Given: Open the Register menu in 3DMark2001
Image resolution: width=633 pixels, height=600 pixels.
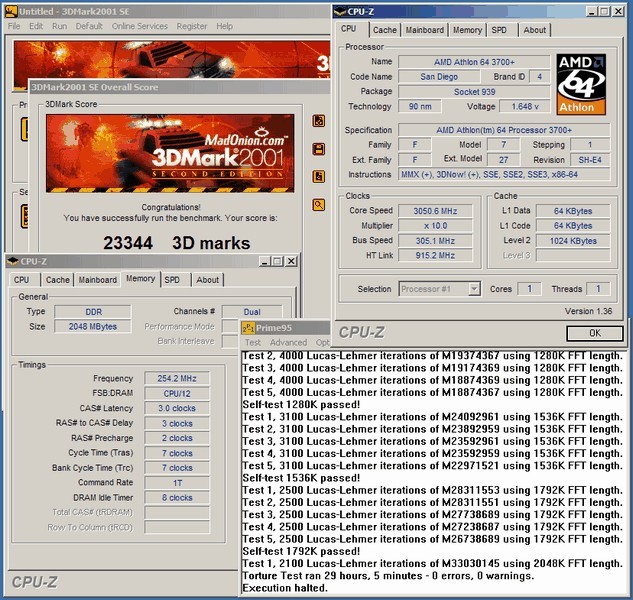Looking at the screenshot, I should (191, 26).
